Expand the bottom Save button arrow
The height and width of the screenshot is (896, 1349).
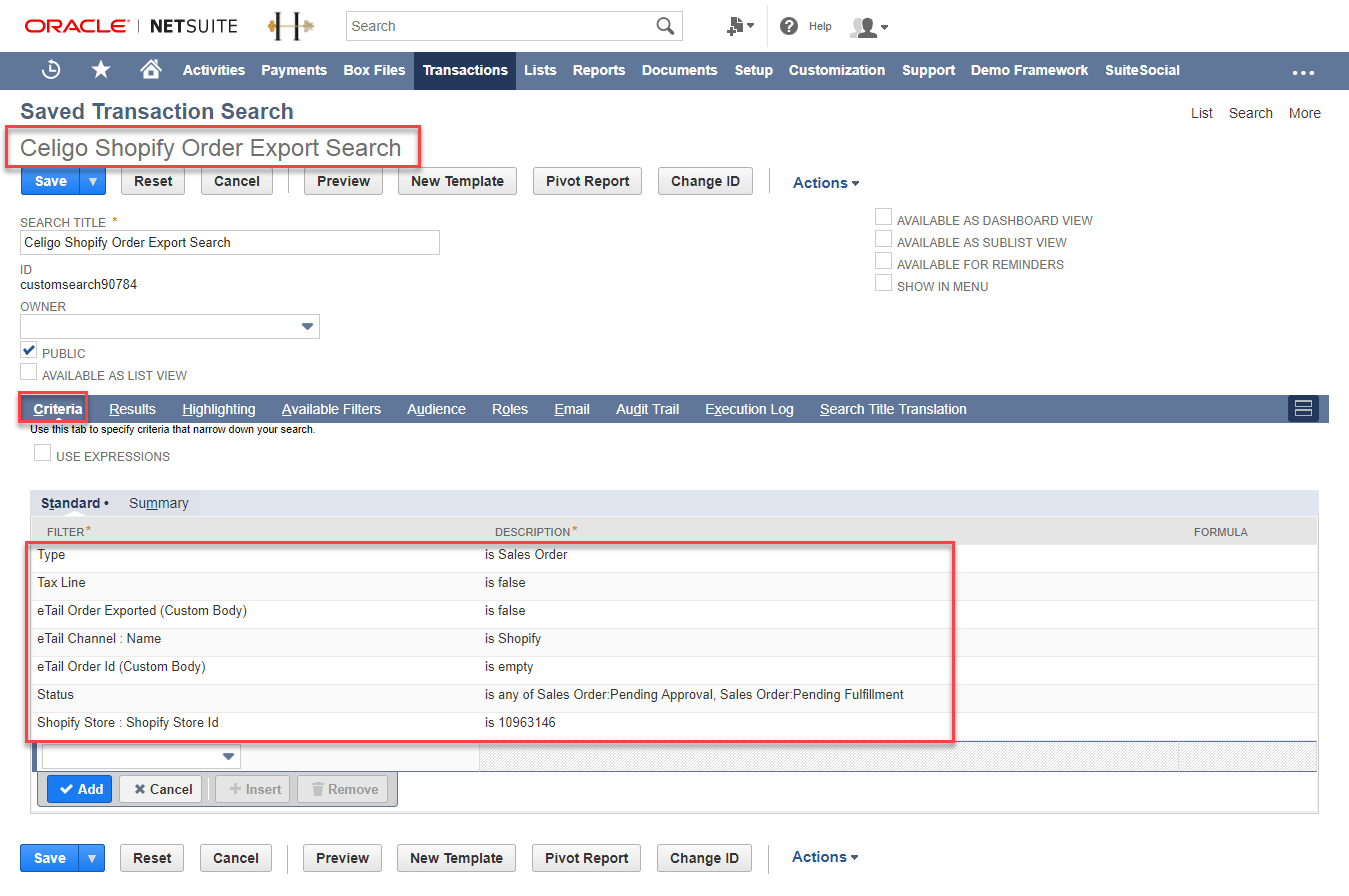92,858
